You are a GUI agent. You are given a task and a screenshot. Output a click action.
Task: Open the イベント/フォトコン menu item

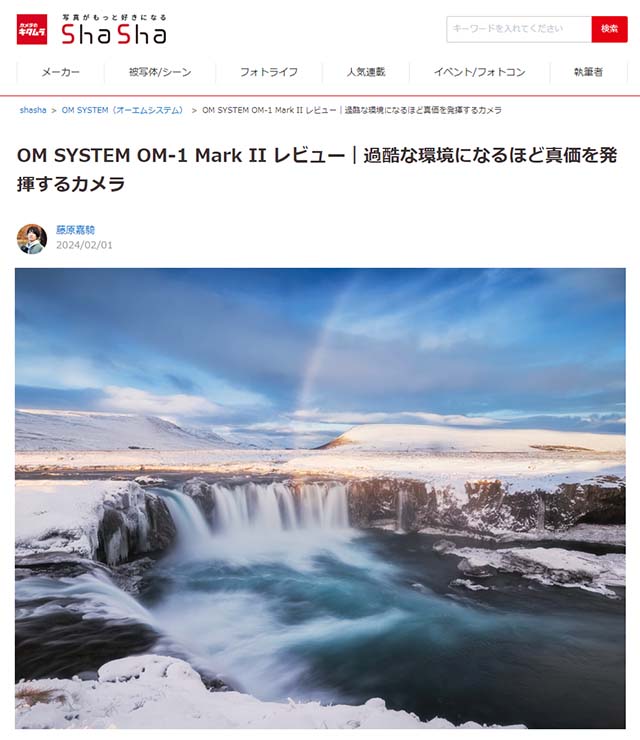[x=480, y=72]
